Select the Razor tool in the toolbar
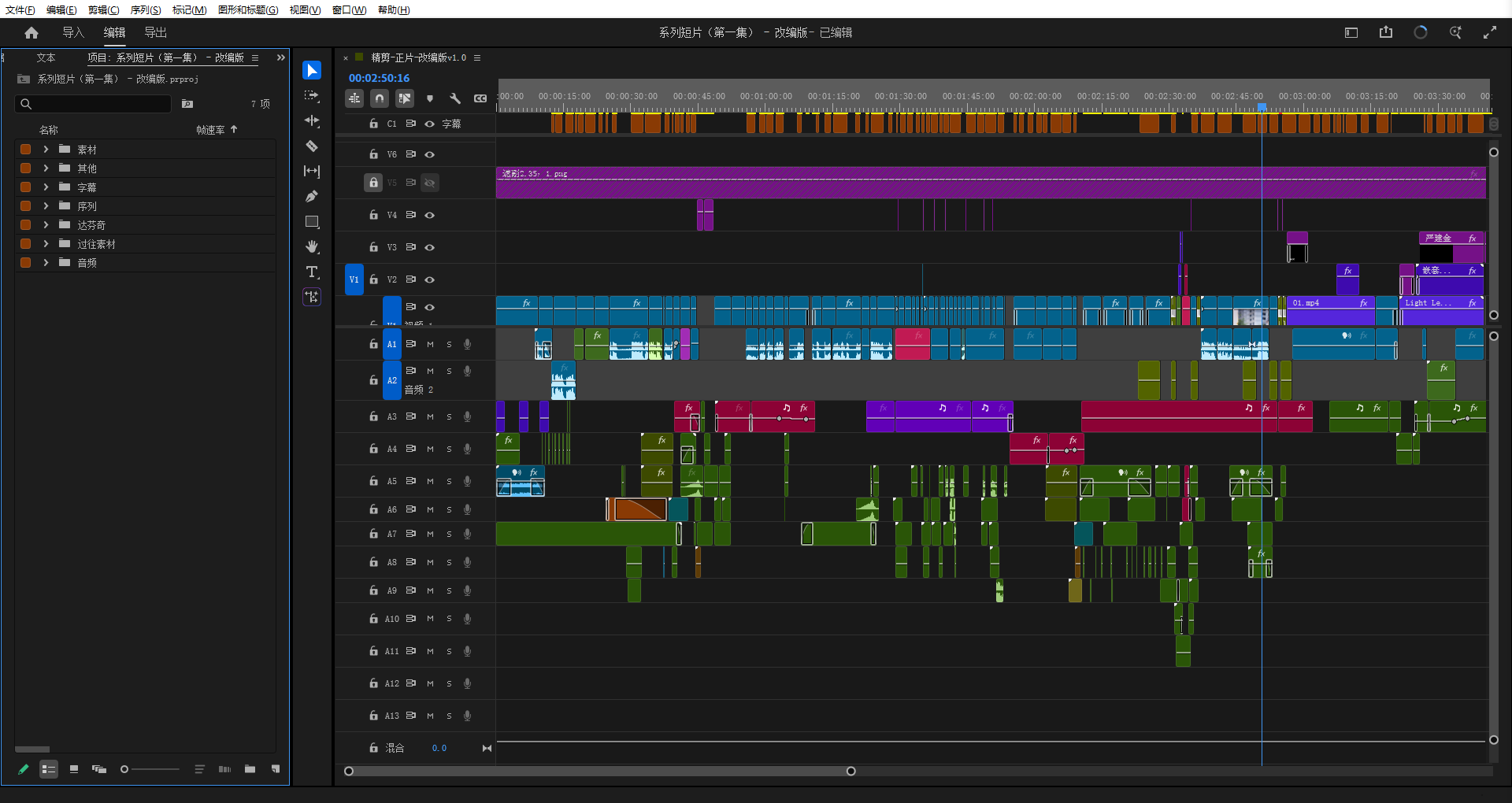Image resolution: width=1512 pixels, height=803 pixels. point(312,146)
